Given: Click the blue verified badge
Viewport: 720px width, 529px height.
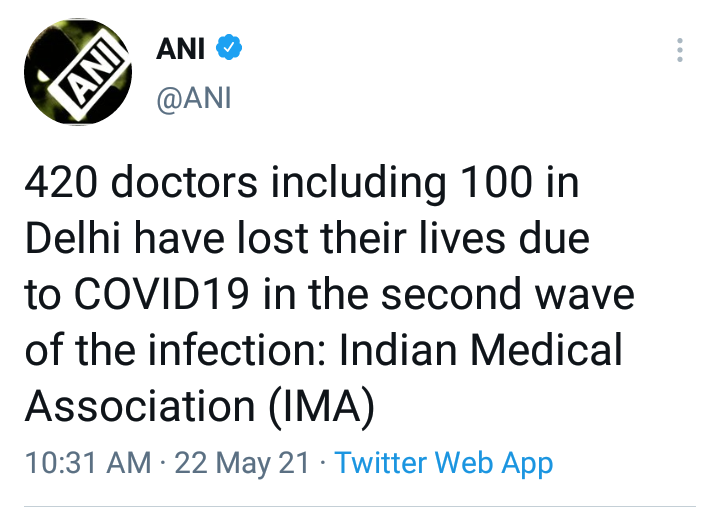Looking at the screenshot, I should tap(228, 46).
